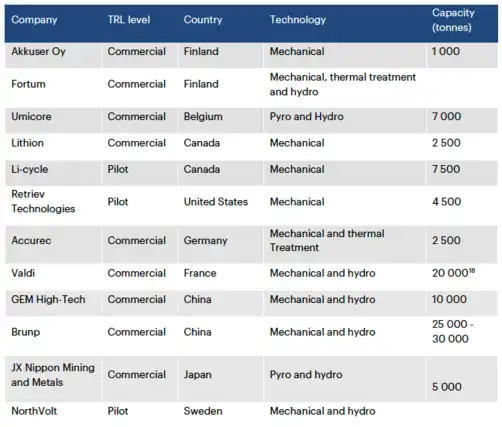Click the Capacity (tonnes) column header
The width and height of the screenshot is (502, 427).
[x=453, y=20]
